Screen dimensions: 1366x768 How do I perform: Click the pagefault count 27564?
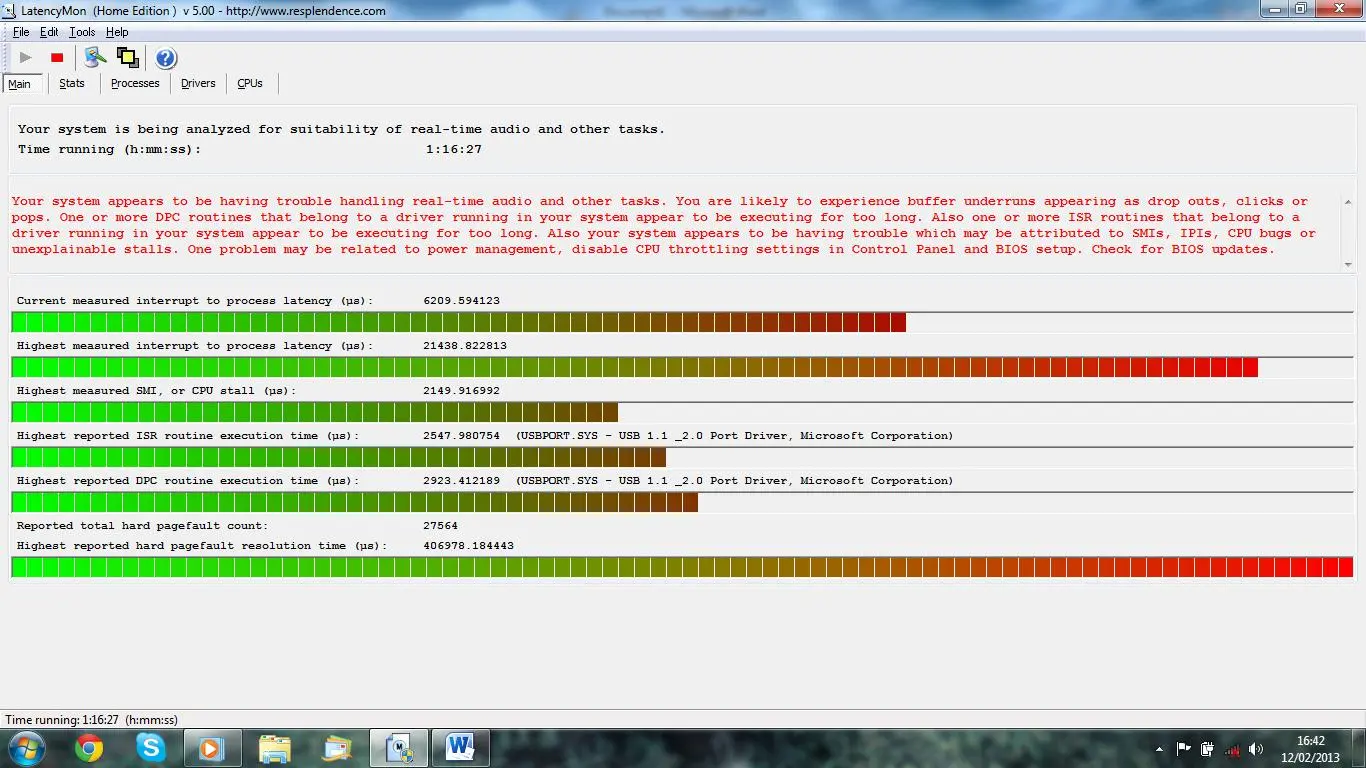pyautogui.click(x=441, y=526)
